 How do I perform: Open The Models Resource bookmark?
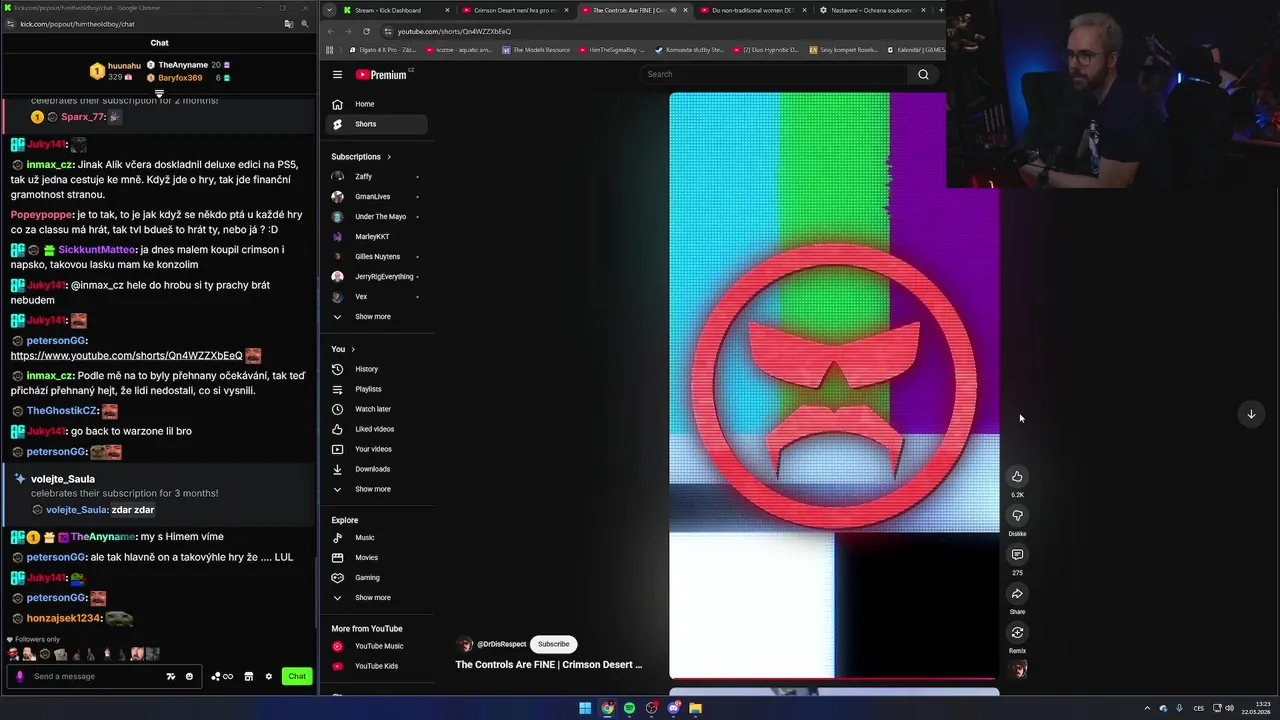tap(536, 49)
